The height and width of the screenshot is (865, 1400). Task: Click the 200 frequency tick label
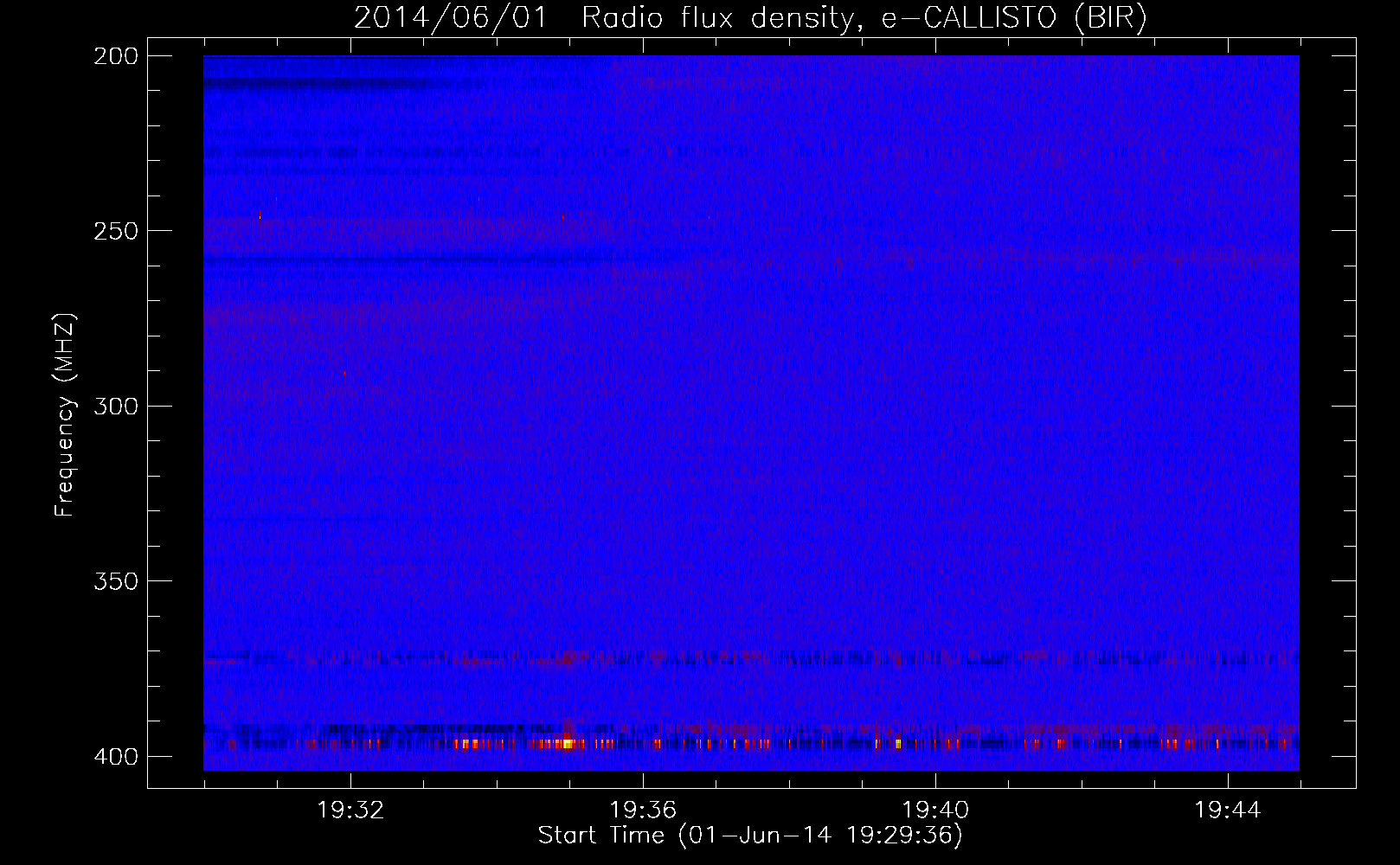pos(116,56)
